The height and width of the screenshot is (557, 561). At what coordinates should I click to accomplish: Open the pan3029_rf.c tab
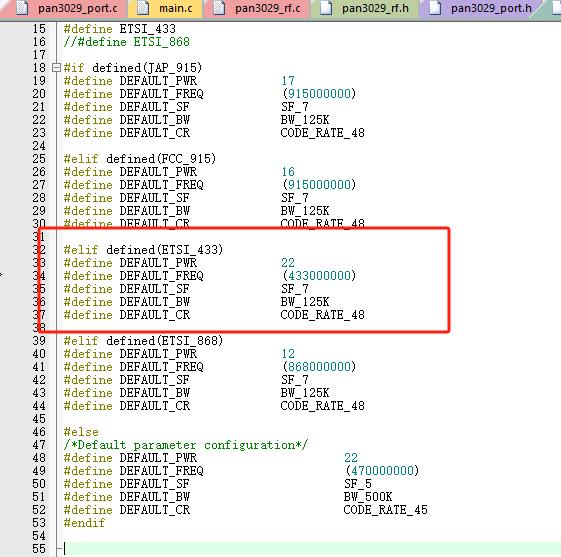point(257,8)
